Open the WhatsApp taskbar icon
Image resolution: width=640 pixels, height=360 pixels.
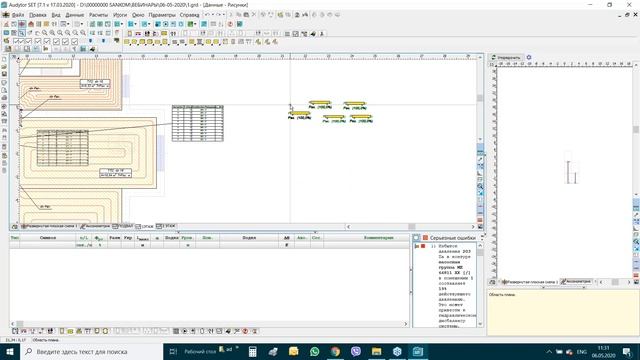click(x=314, y=351)
